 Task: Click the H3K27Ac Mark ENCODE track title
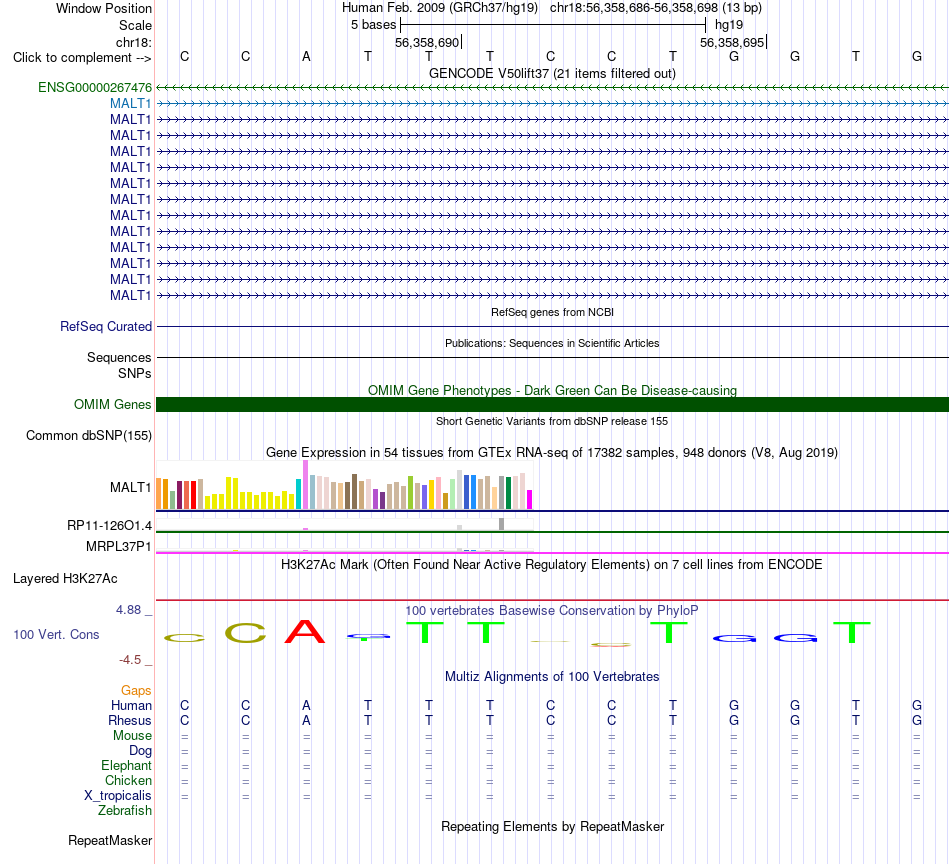552,565
